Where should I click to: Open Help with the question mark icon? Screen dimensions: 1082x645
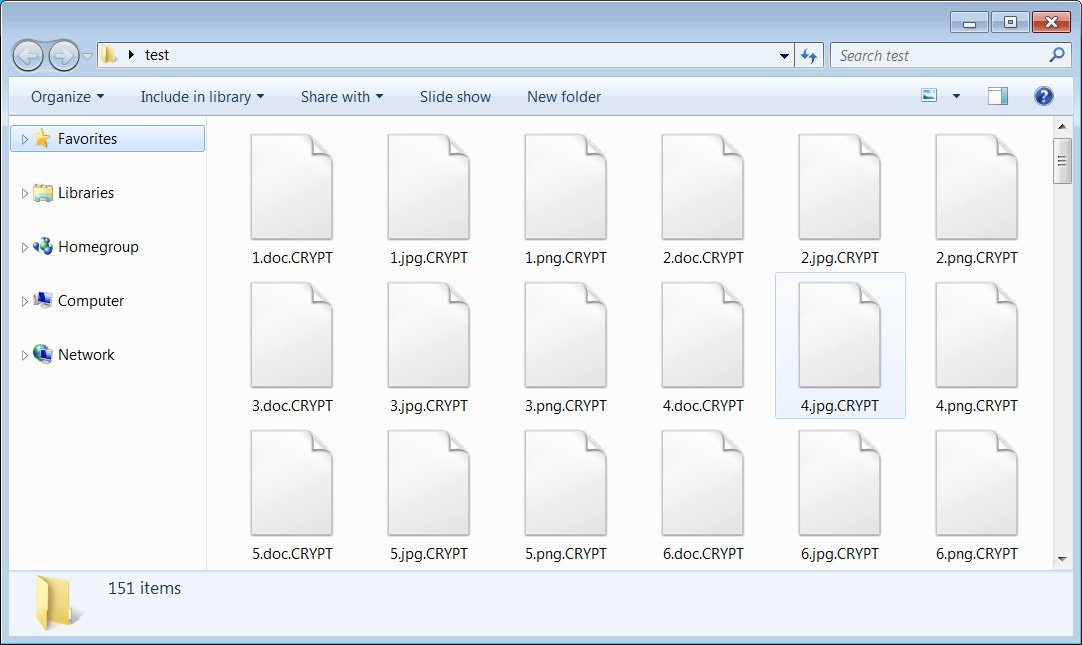1043,96
